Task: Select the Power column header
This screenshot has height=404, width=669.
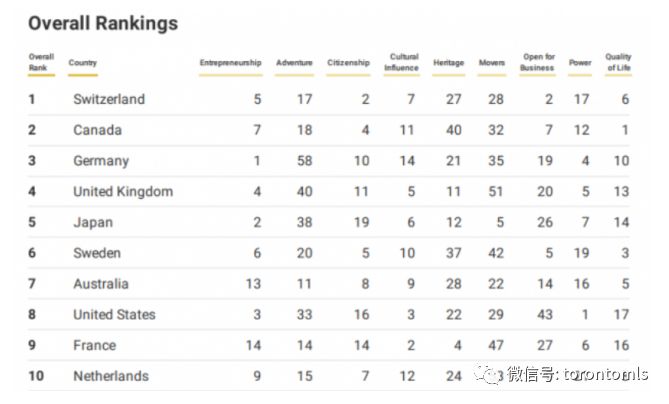Action: (580, 63)
